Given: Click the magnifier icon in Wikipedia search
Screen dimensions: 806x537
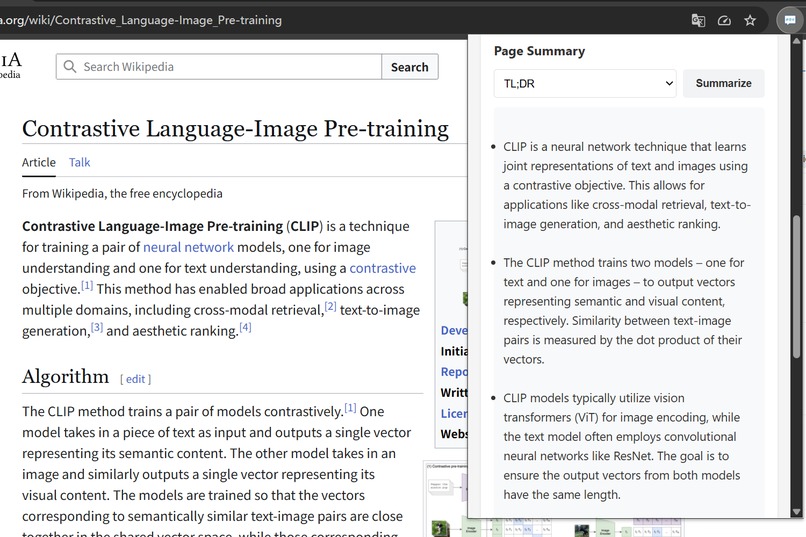Looking at the screenshot, I should [x=69, y=67].
